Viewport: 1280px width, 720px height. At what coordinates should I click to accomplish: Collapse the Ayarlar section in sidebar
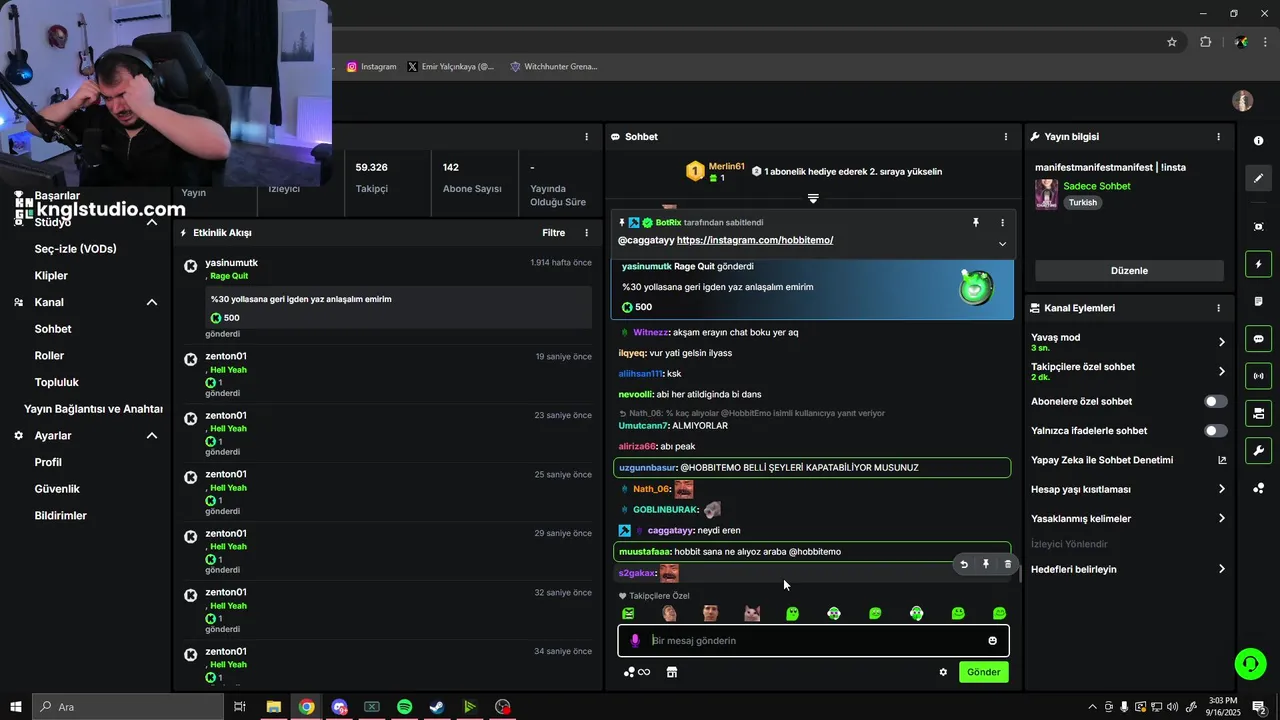(152, 436)
